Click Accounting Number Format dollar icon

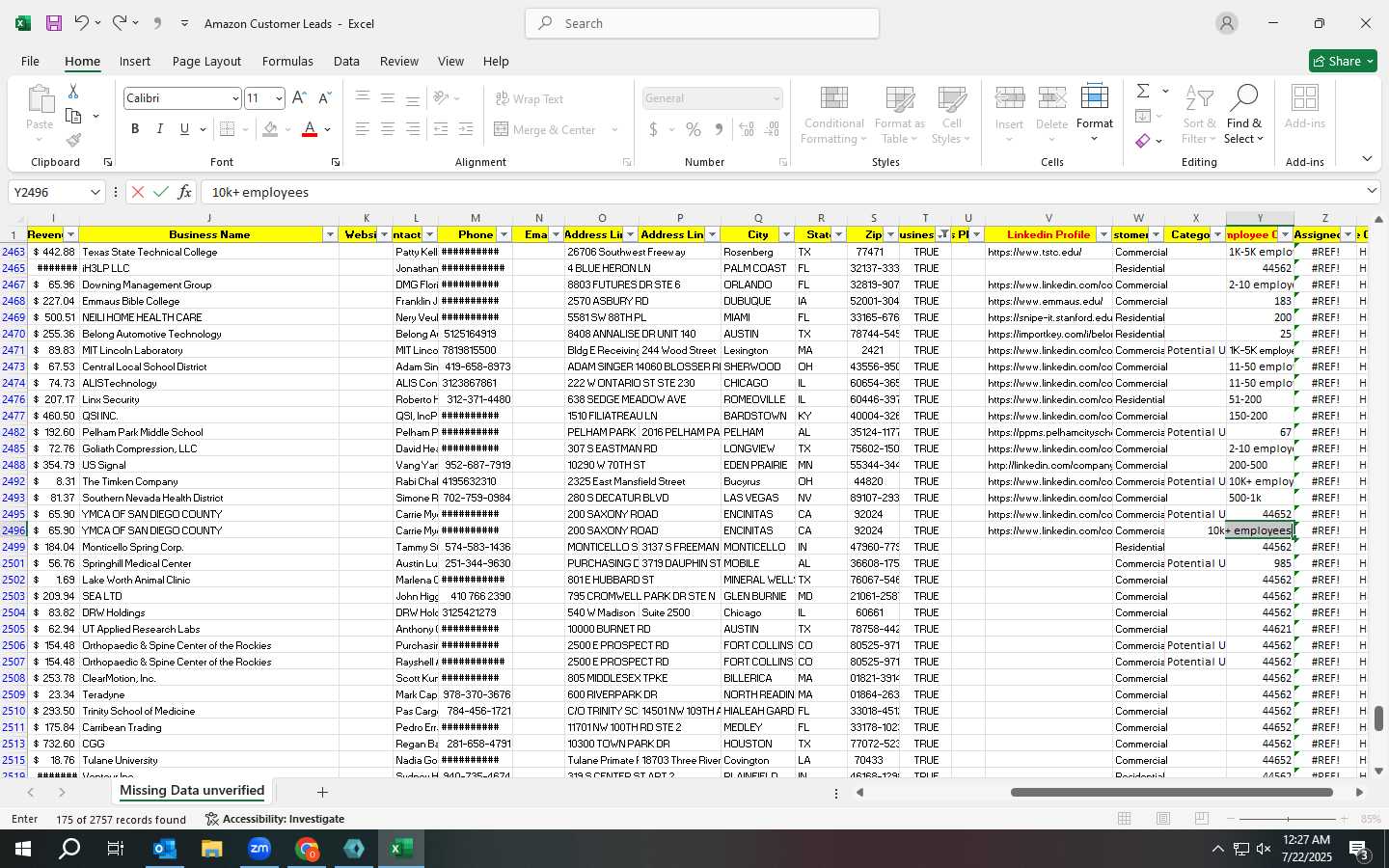(x=653, y=129)
